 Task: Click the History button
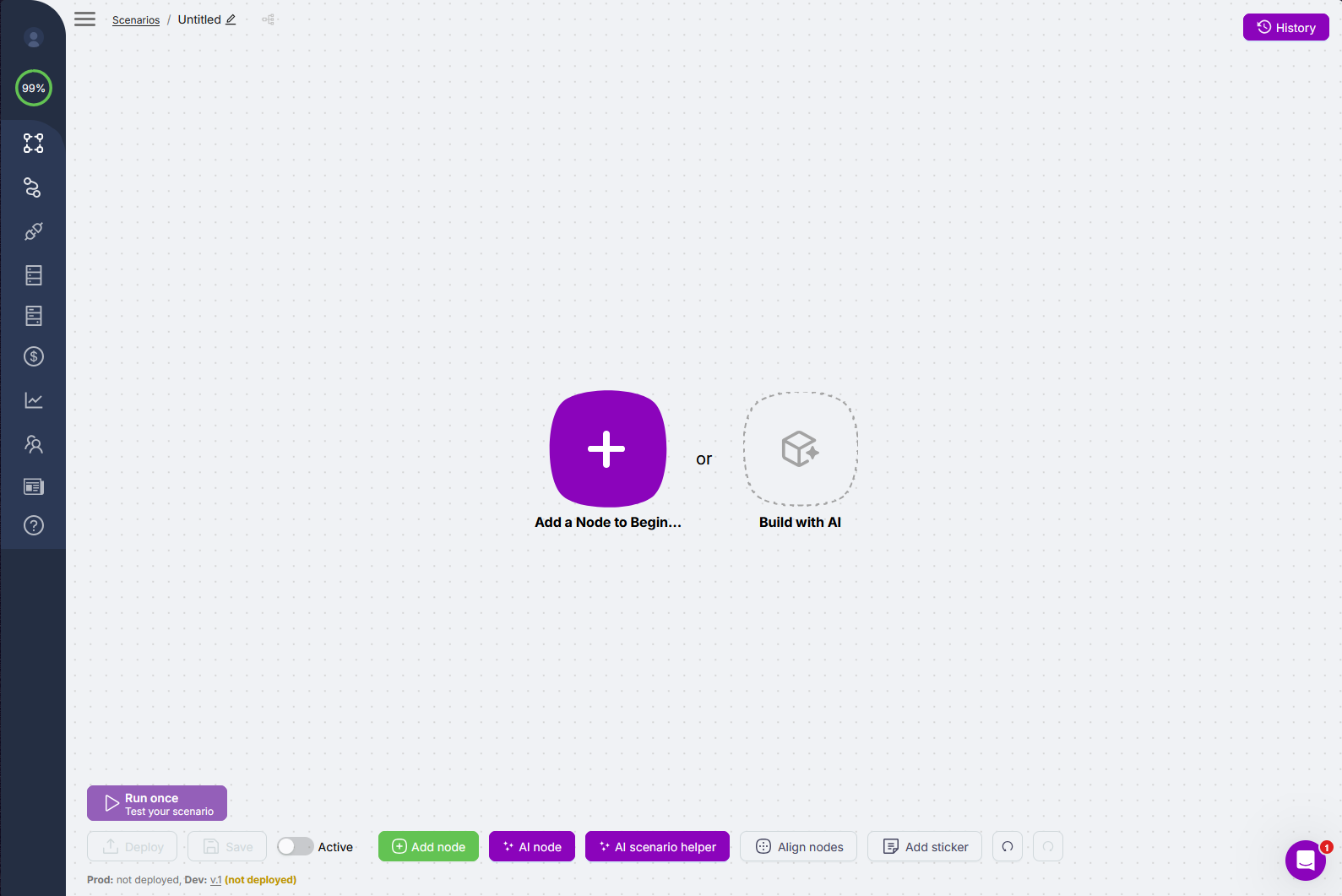(1285, 27)
